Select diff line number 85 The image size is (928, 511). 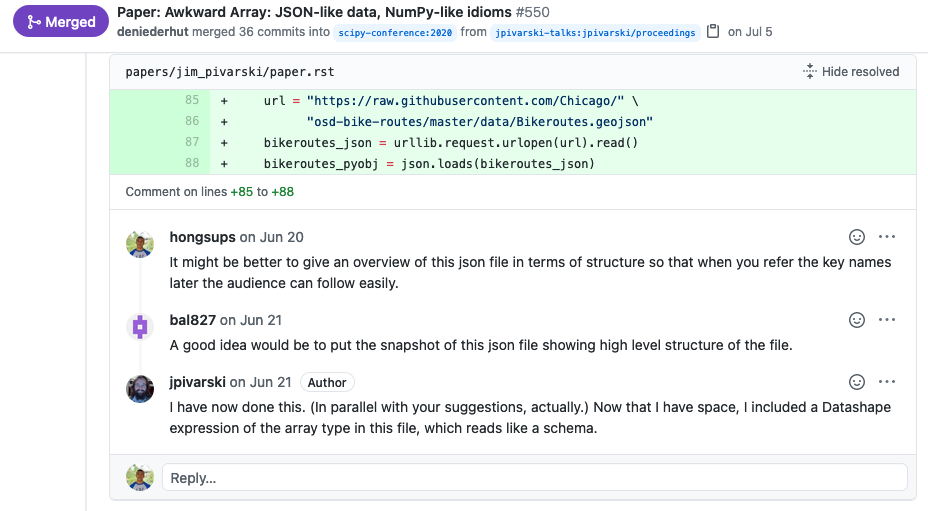click(192, 100)
